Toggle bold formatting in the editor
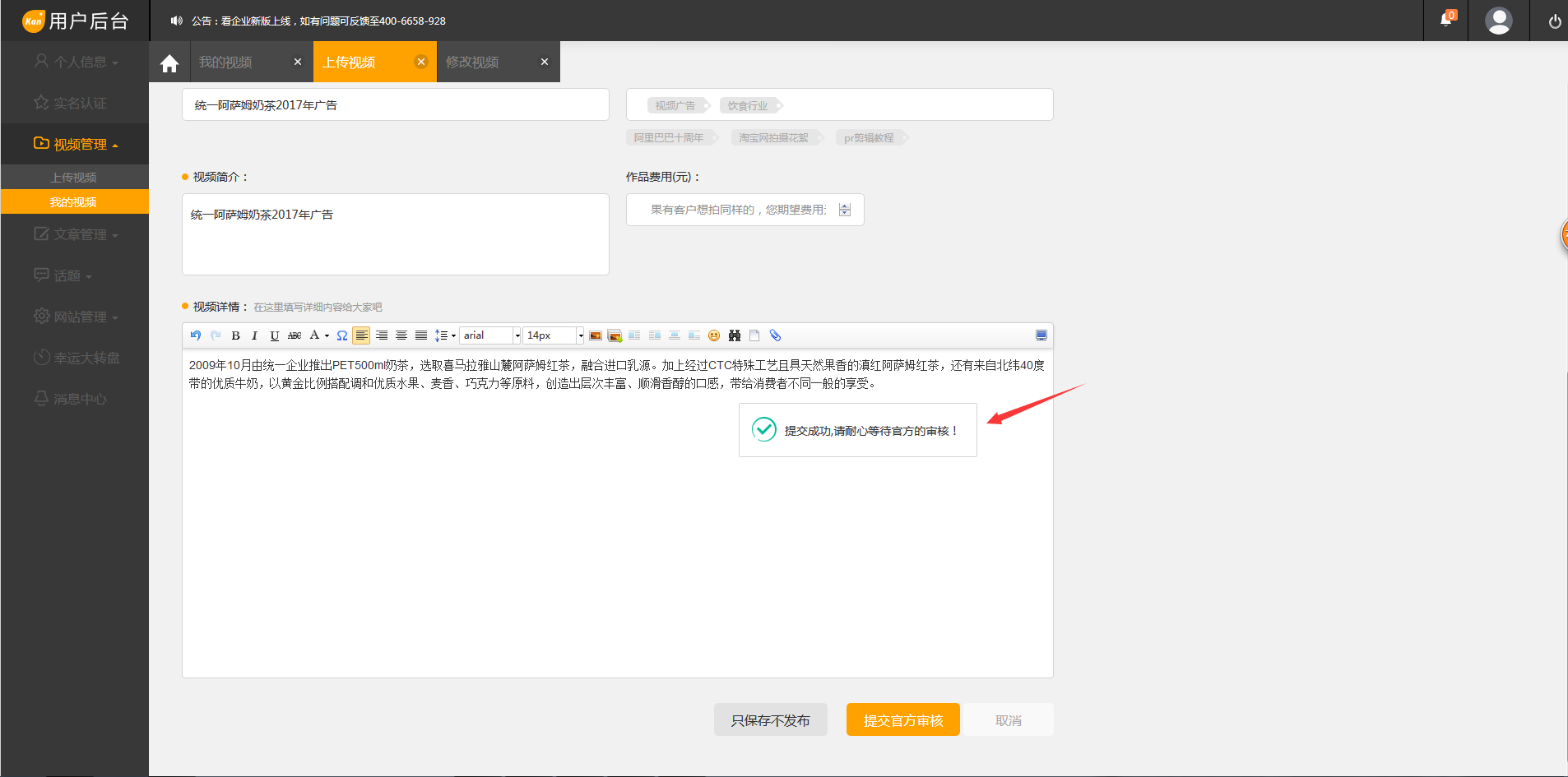 coord(235,335)
